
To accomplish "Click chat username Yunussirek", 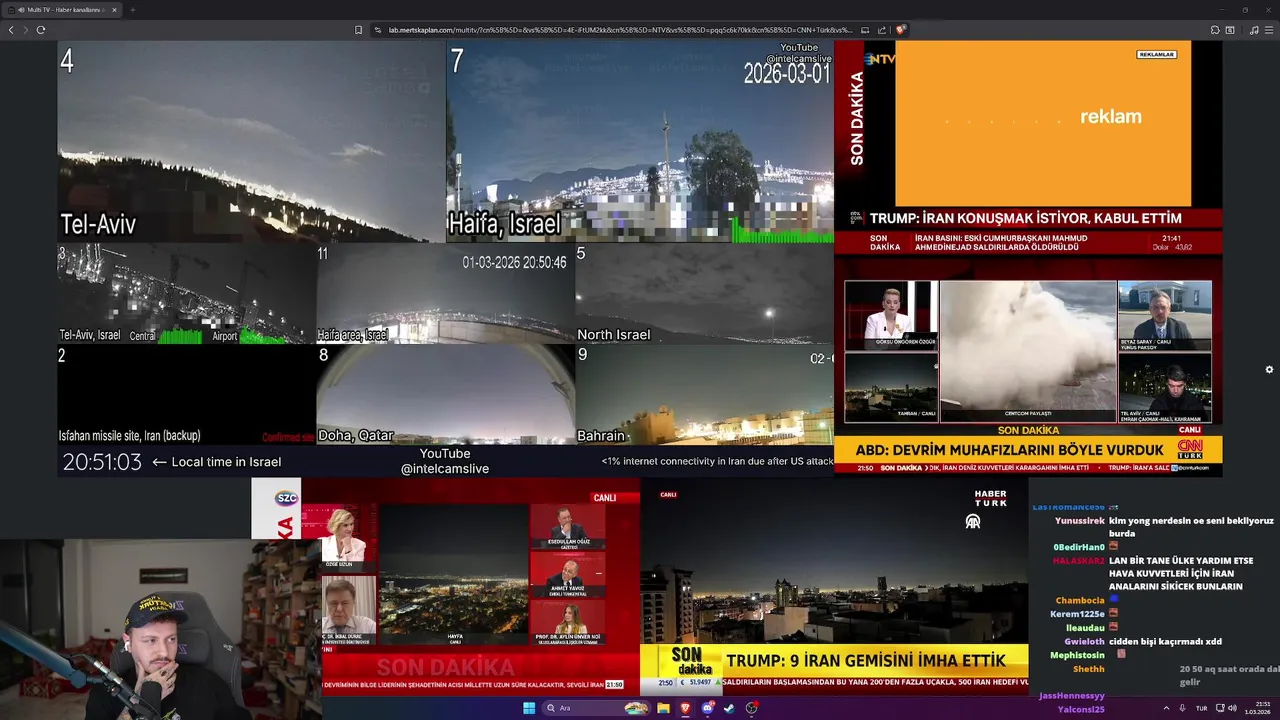I will click(1079, 521).
